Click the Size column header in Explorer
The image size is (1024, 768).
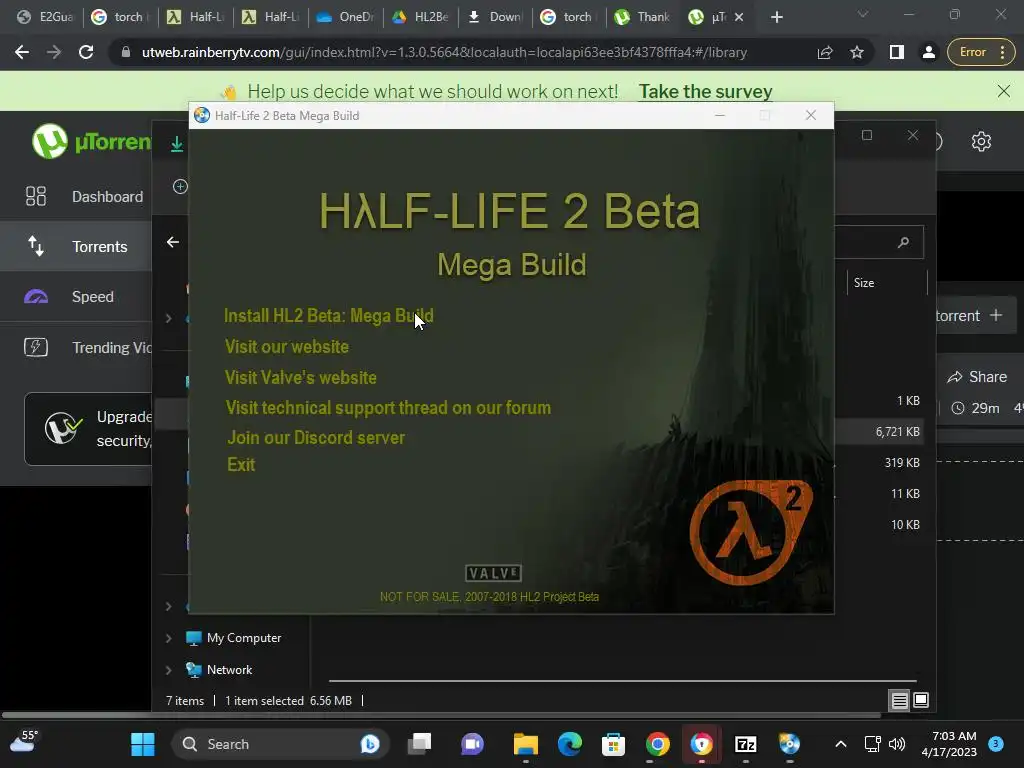click(864, 283)
